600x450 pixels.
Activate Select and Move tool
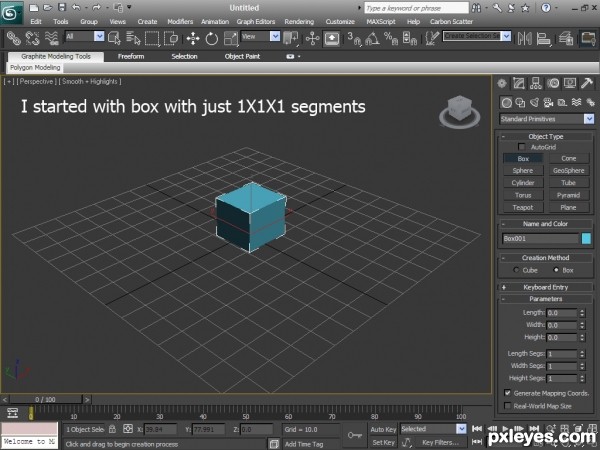point(193,38)
